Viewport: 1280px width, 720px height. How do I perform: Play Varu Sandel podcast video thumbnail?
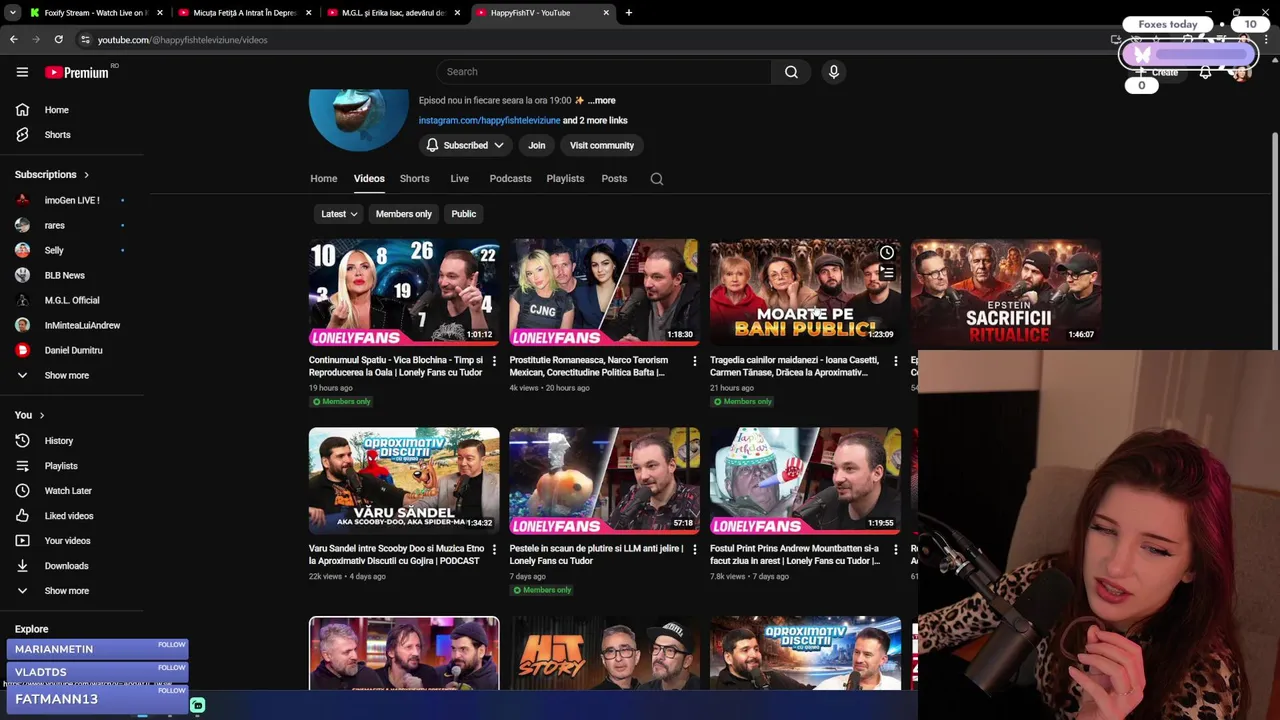click(x=404, y=481)
